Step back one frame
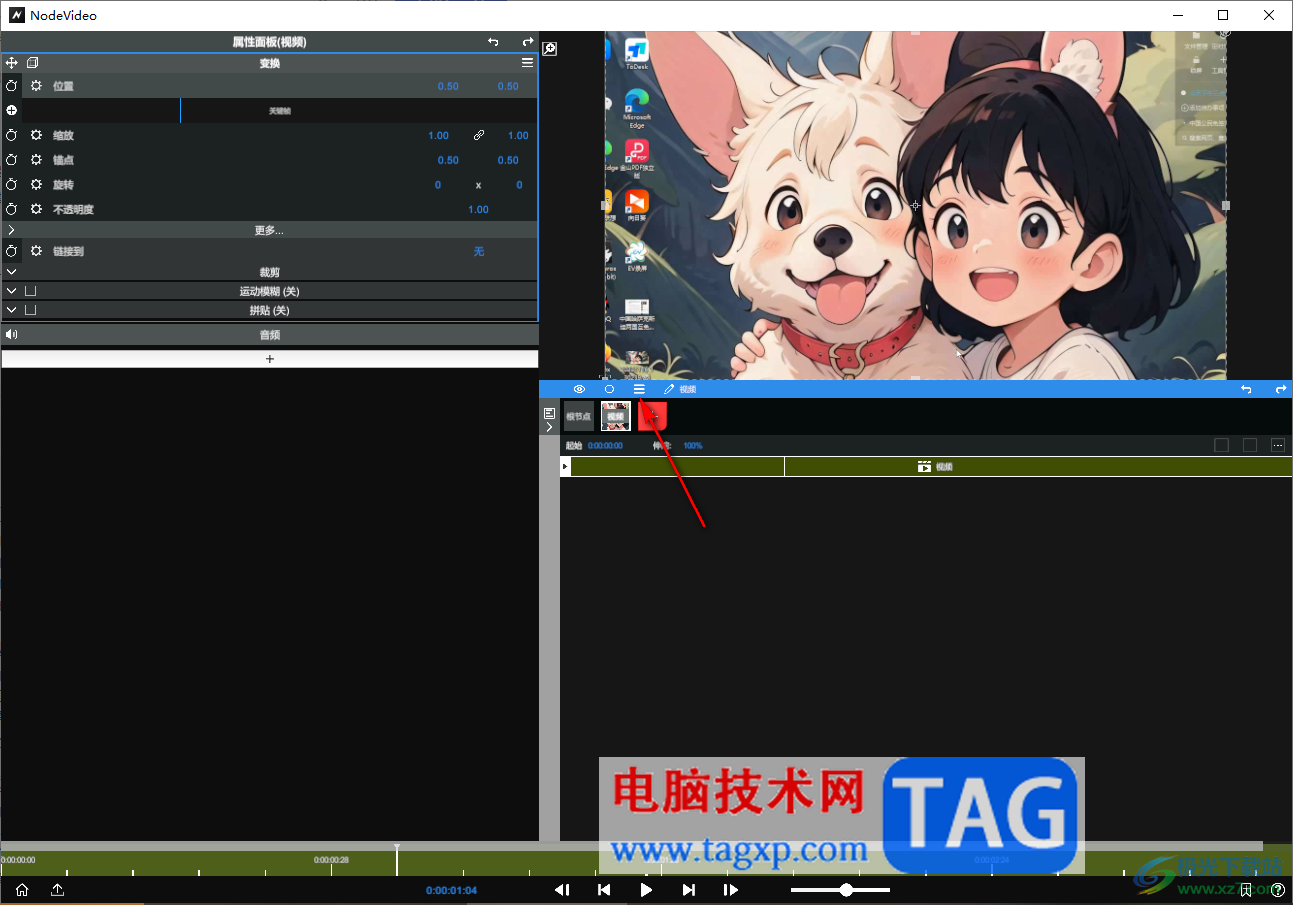 [x=562, y=890]
